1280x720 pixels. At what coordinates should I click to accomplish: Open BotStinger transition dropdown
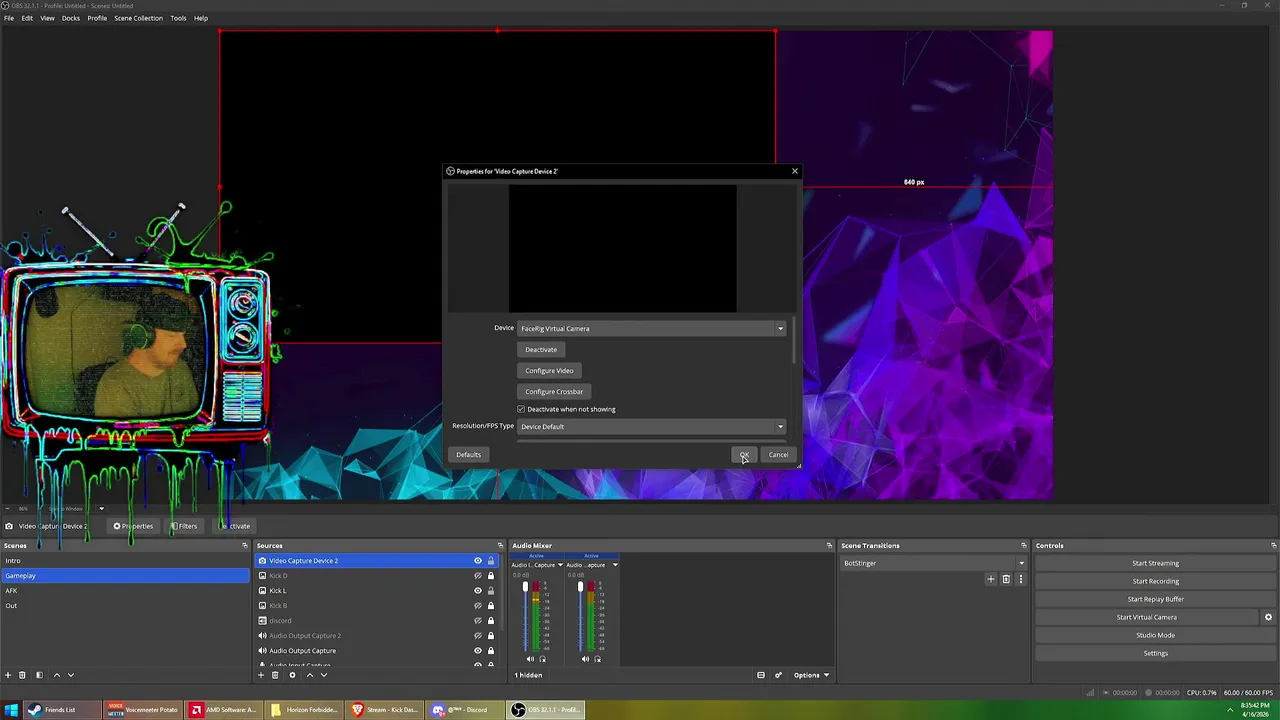pyautogui.click(x=934, y=563)
